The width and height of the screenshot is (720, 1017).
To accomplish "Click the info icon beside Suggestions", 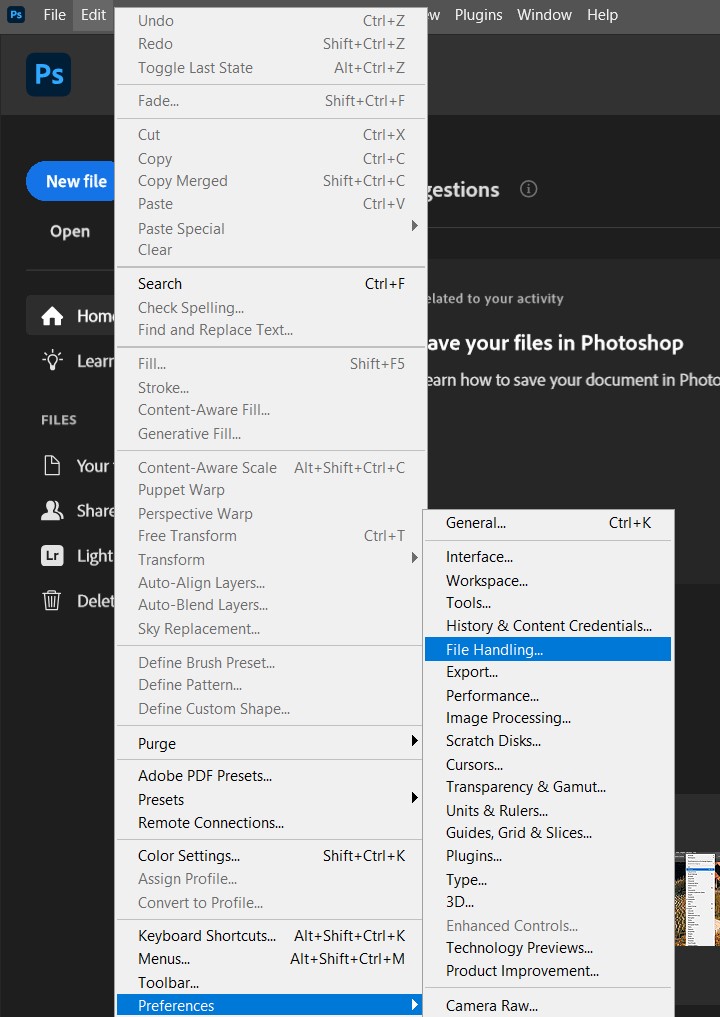I will click(529, 189).
